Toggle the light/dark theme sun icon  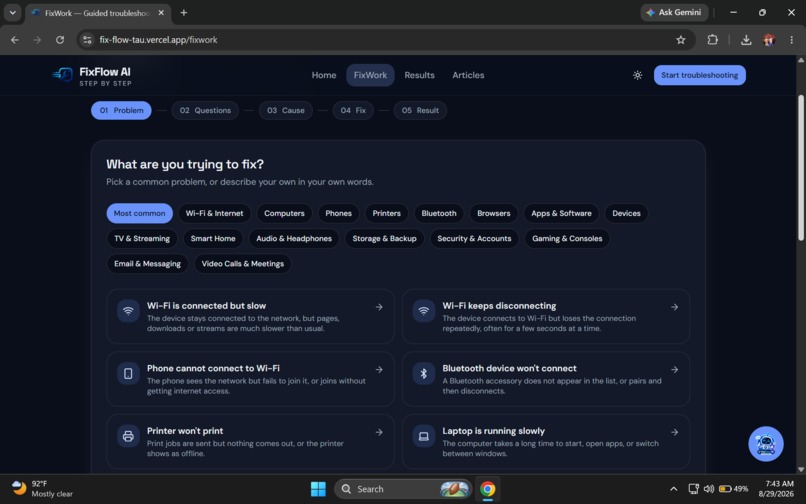click(637, 75)
